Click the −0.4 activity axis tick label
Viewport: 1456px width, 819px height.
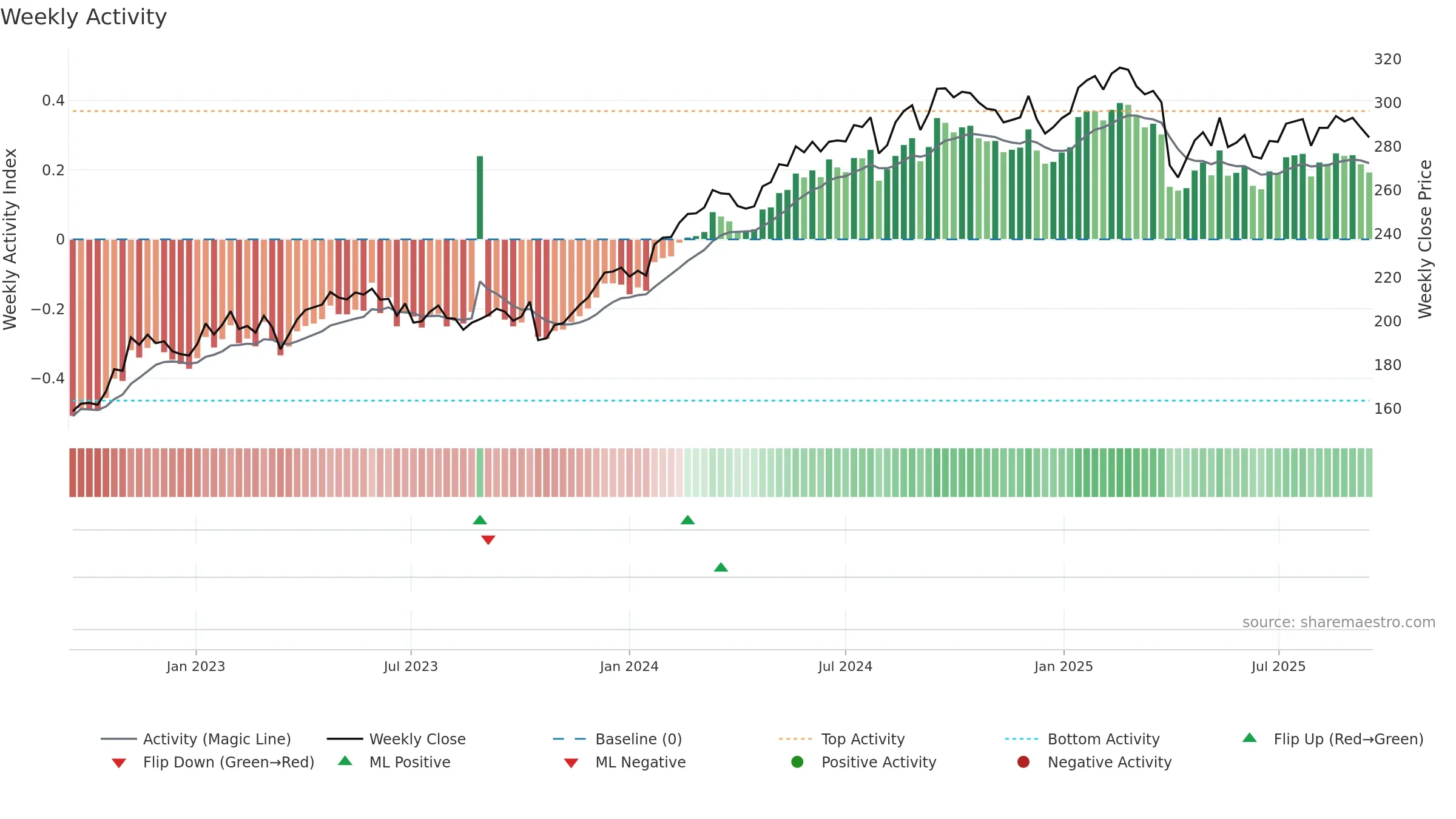pyautogui.click(x=48, y=378)
